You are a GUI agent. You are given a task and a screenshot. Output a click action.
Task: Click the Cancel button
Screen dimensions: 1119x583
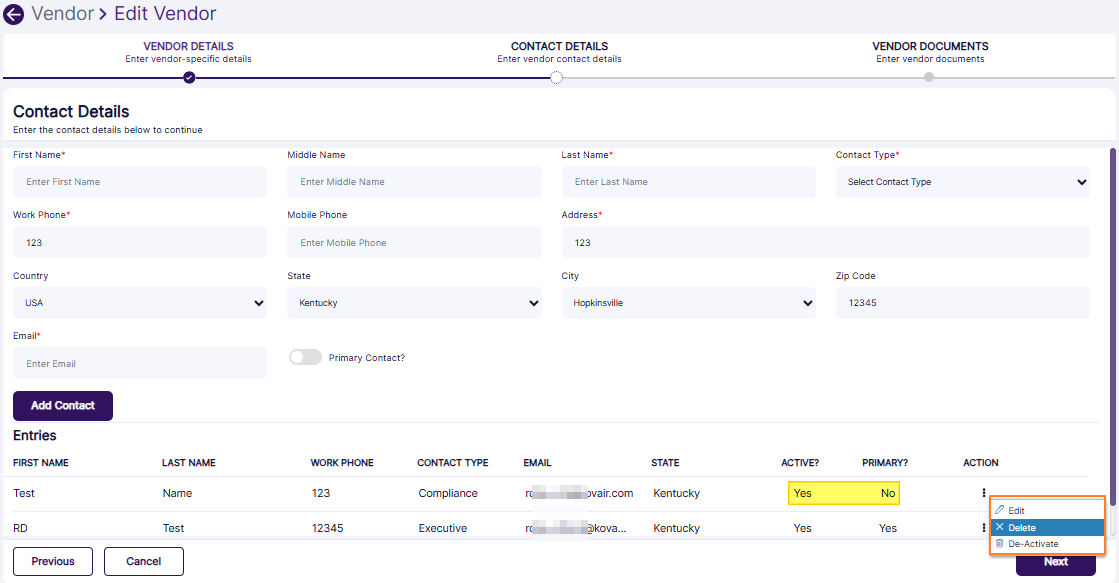(x=144, y=561)
